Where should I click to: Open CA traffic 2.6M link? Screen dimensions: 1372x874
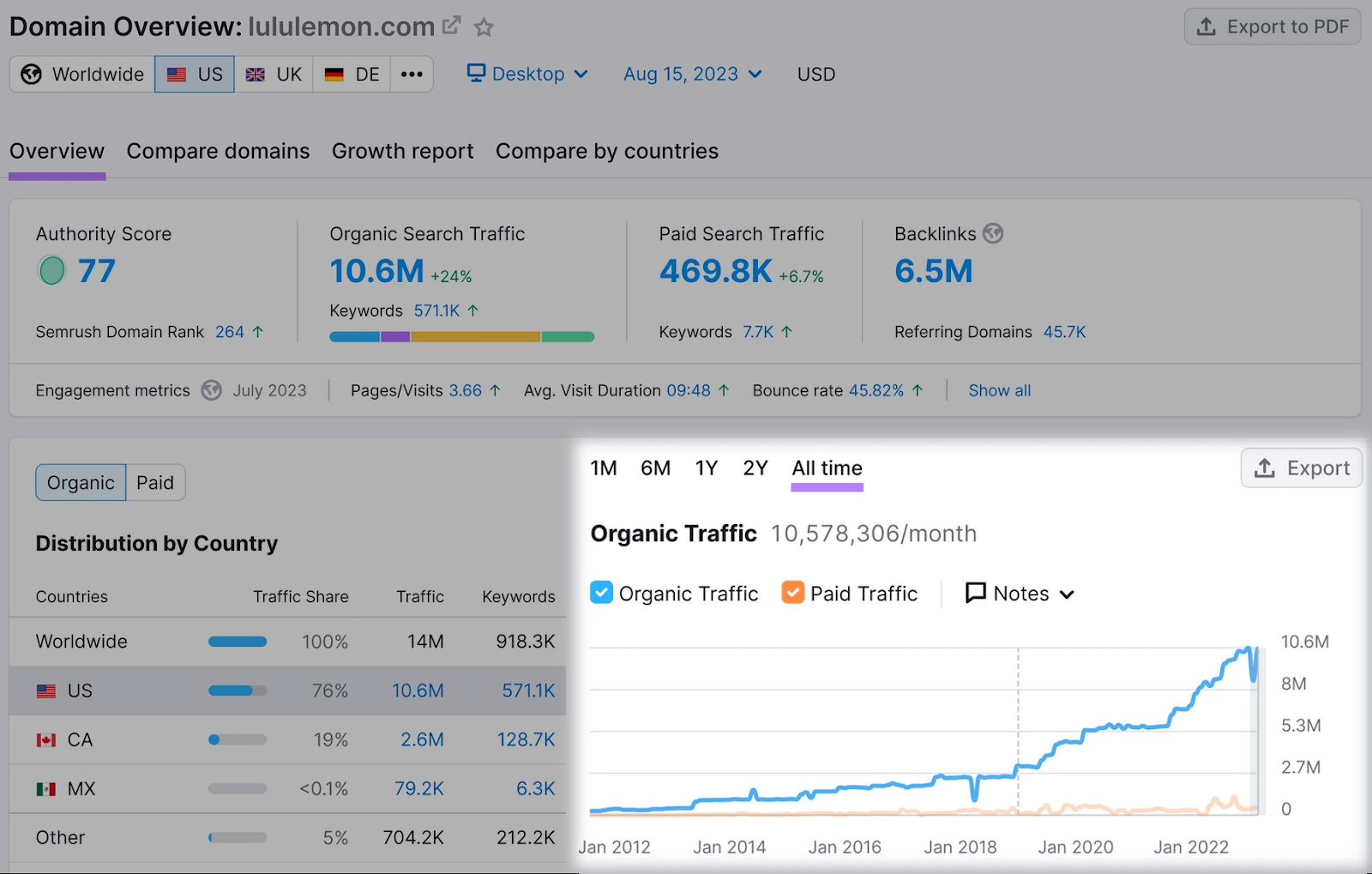(422, 739)
